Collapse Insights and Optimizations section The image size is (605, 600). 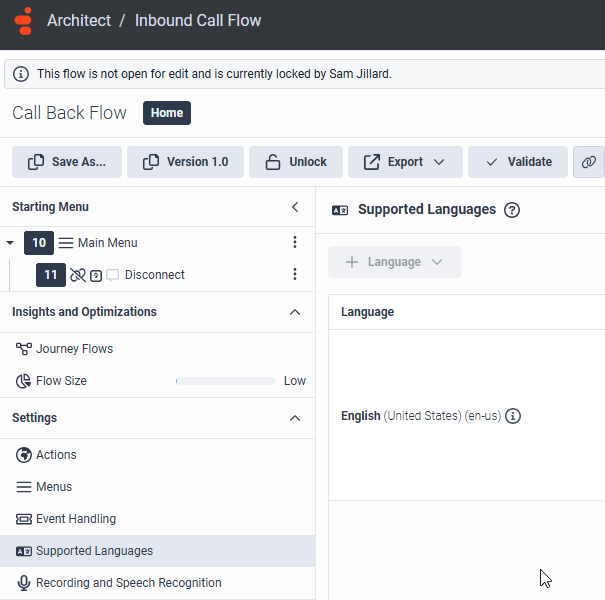(295, 312)
